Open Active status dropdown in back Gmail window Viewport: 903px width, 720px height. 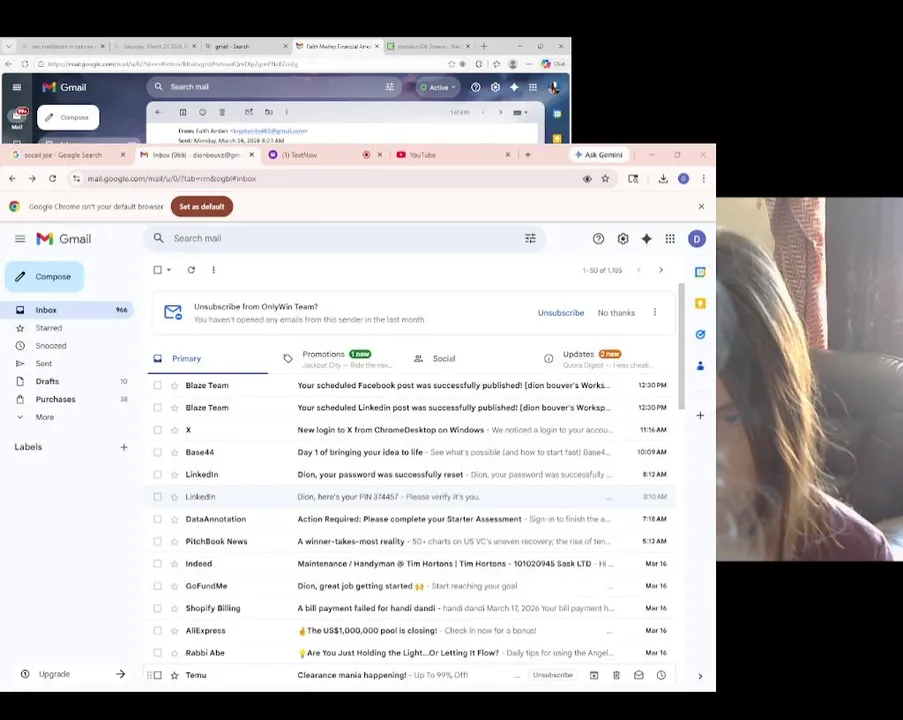pyautogui.click(x=438, y=87)
